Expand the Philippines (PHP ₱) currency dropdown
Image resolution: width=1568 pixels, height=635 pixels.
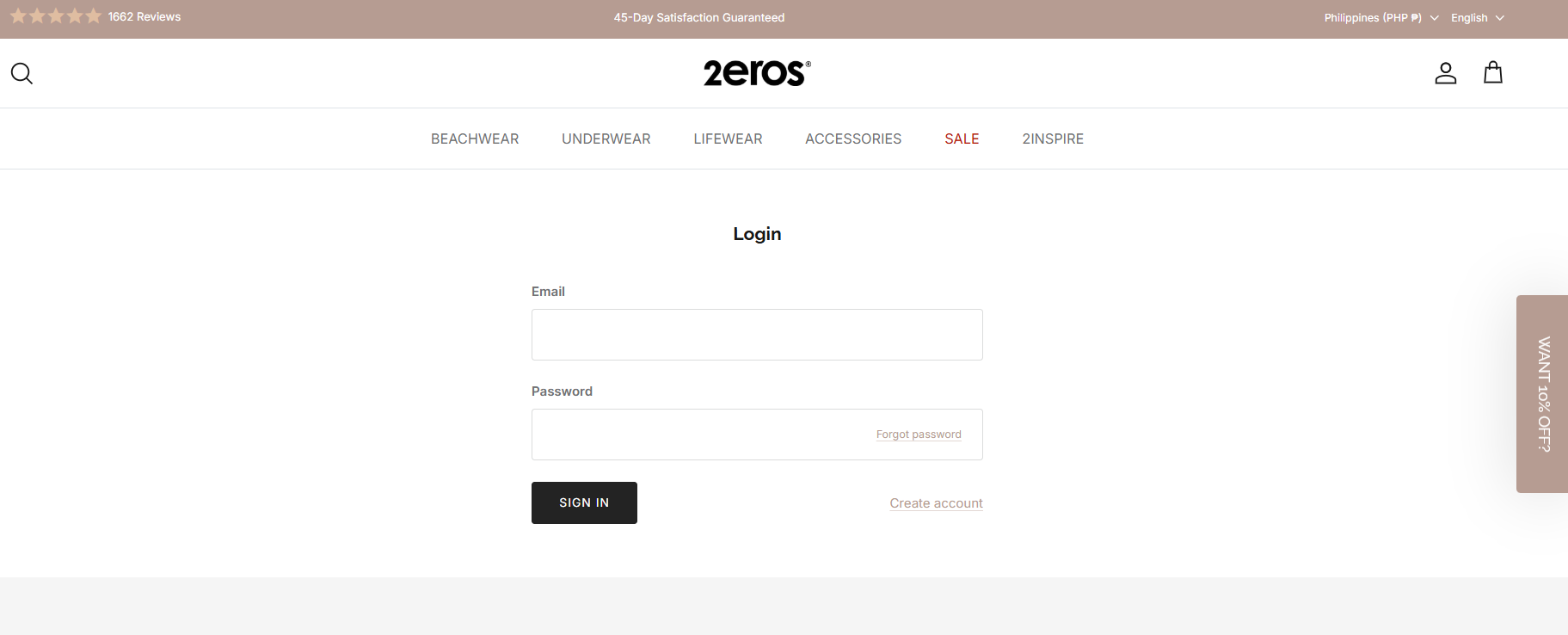[x=1381, y=18]
